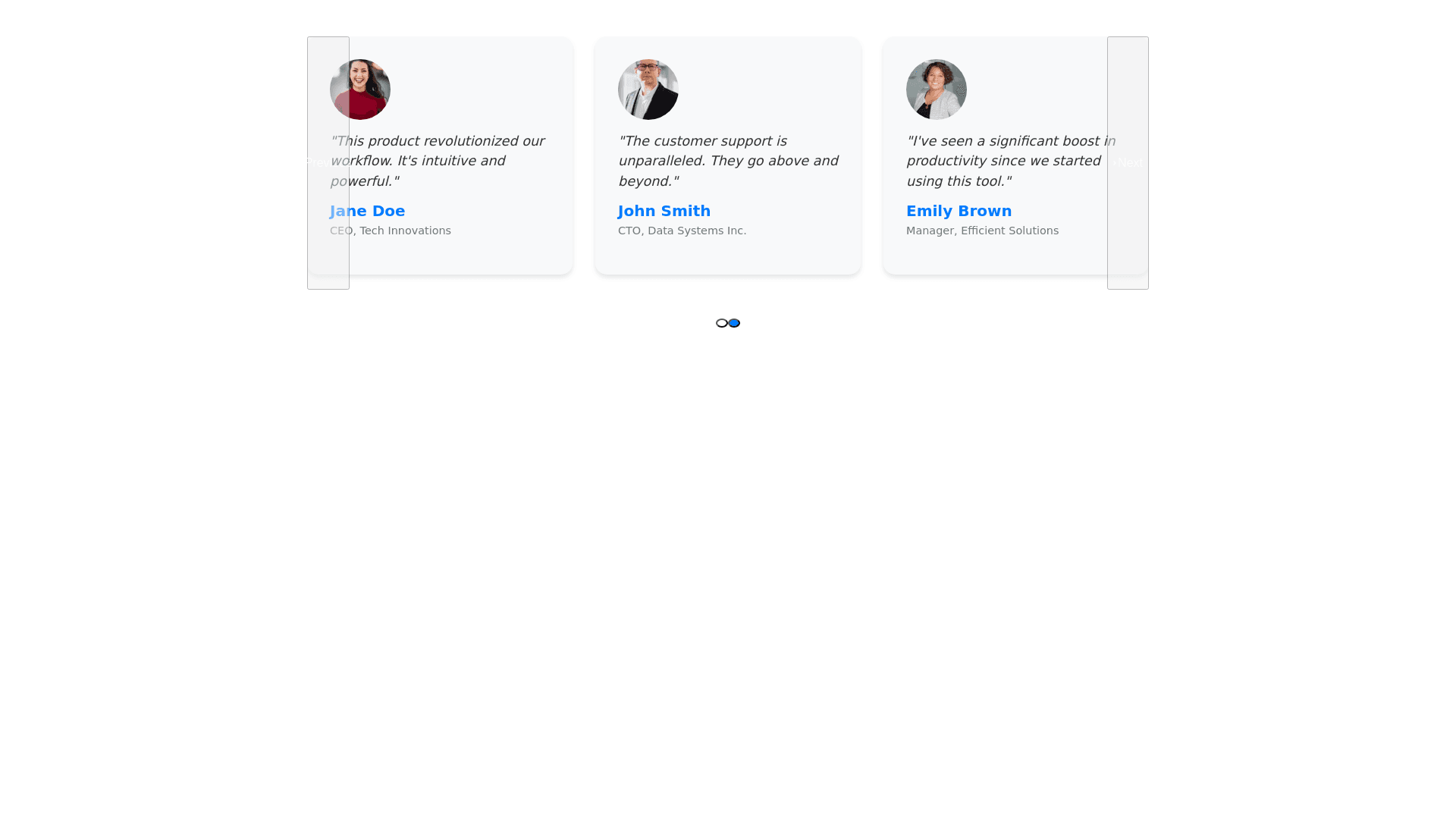Screen dimensions: 1456x819
Task: Click 'Manager, Efficient Solutions' subtitle
Action: click(x=982, y=231)
